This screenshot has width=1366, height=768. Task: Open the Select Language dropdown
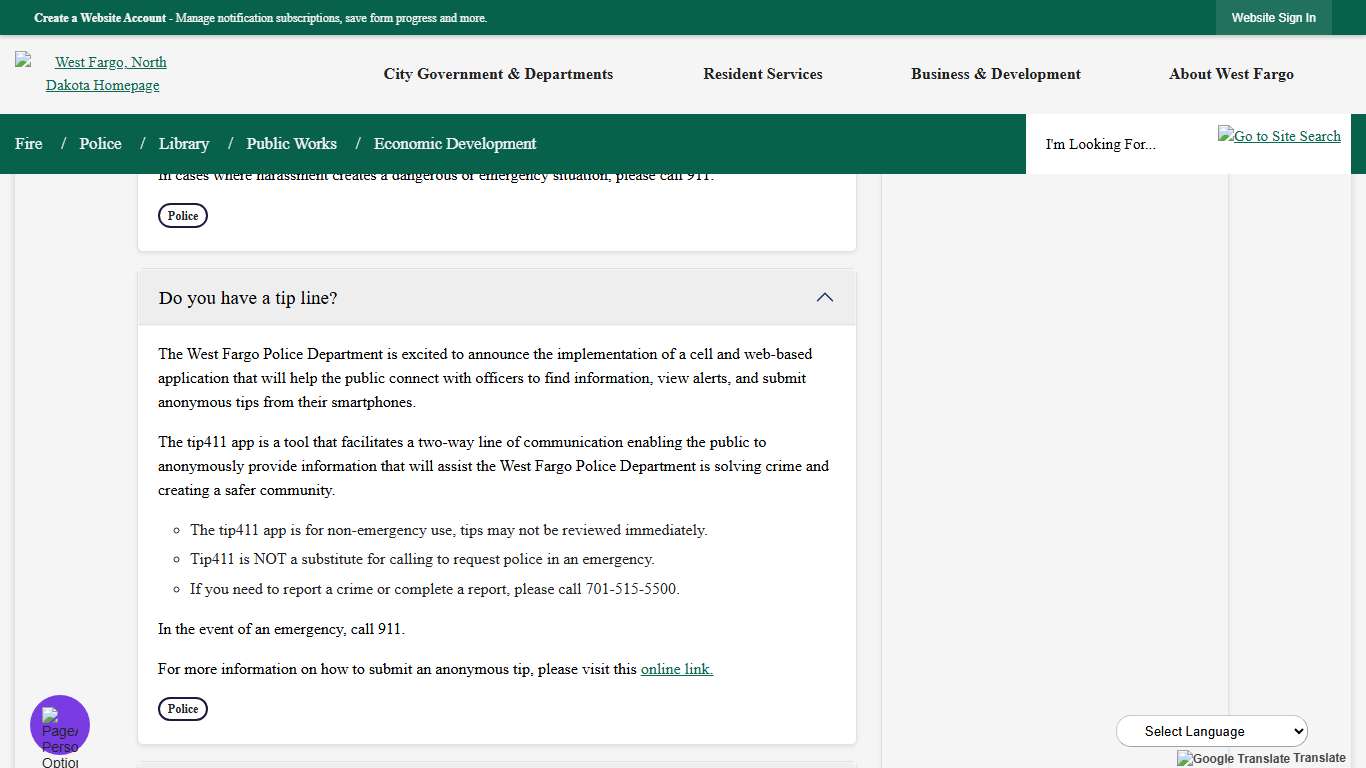coord(1211,731)
